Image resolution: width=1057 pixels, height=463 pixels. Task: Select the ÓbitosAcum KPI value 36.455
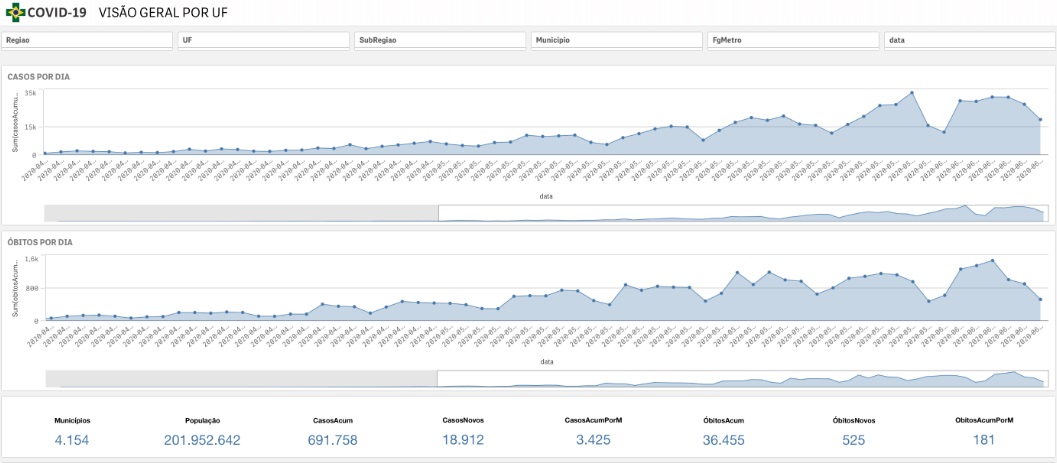tap(722, 440)
